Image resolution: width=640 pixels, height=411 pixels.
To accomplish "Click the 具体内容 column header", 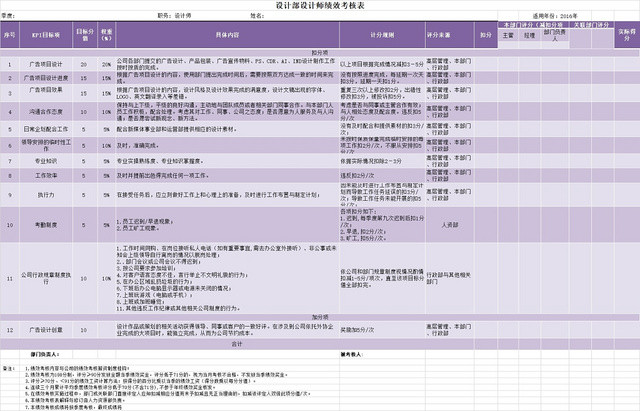I will point(227,35).
